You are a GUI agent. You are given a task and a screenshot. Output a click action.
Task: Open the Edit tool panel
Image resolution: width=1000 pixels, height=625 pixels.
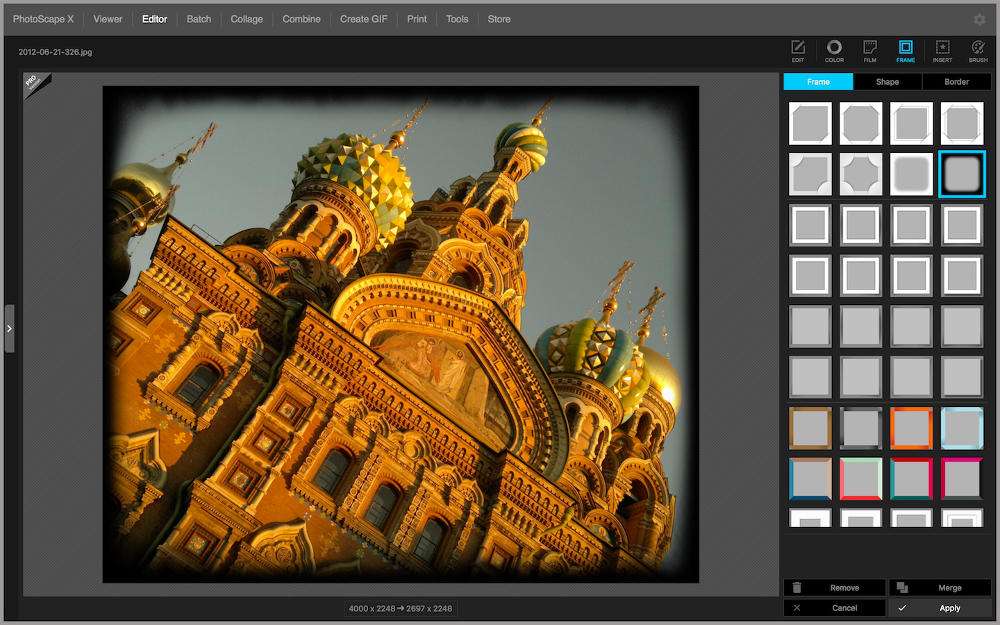[x=798, y=50]
